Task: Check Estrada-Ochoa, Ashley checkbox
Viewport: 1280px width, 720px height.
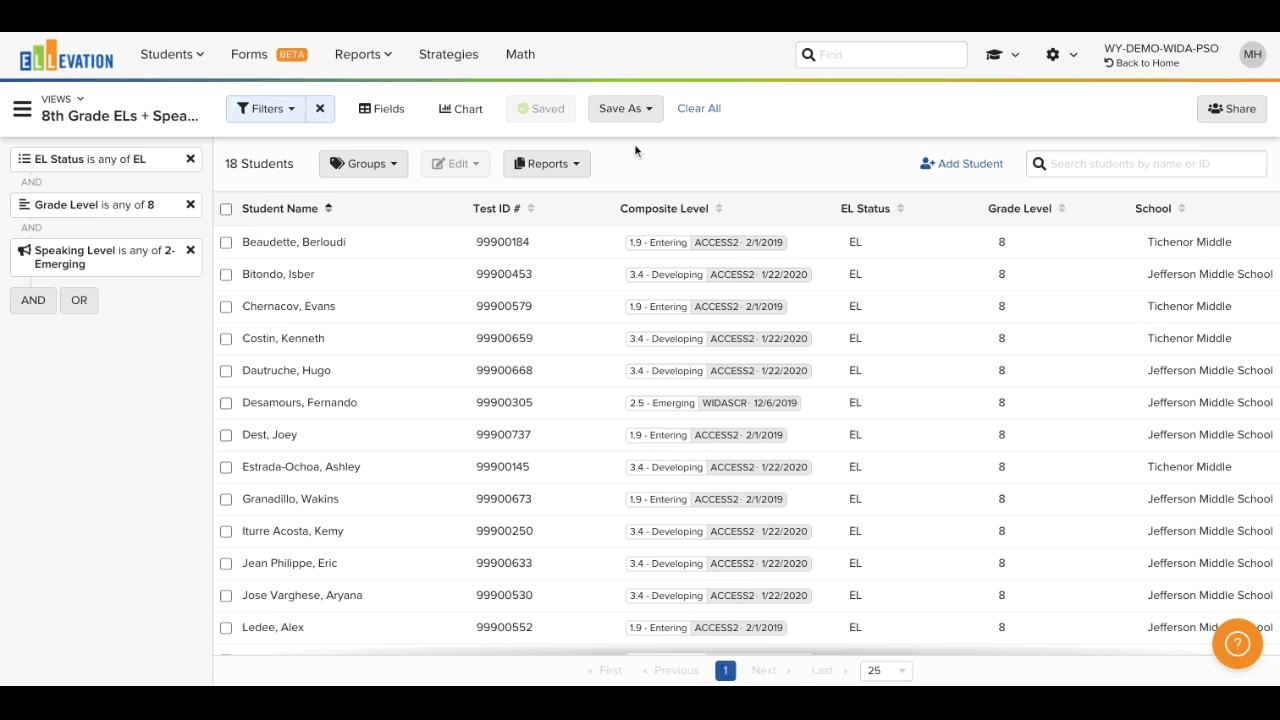Action: 226,467
